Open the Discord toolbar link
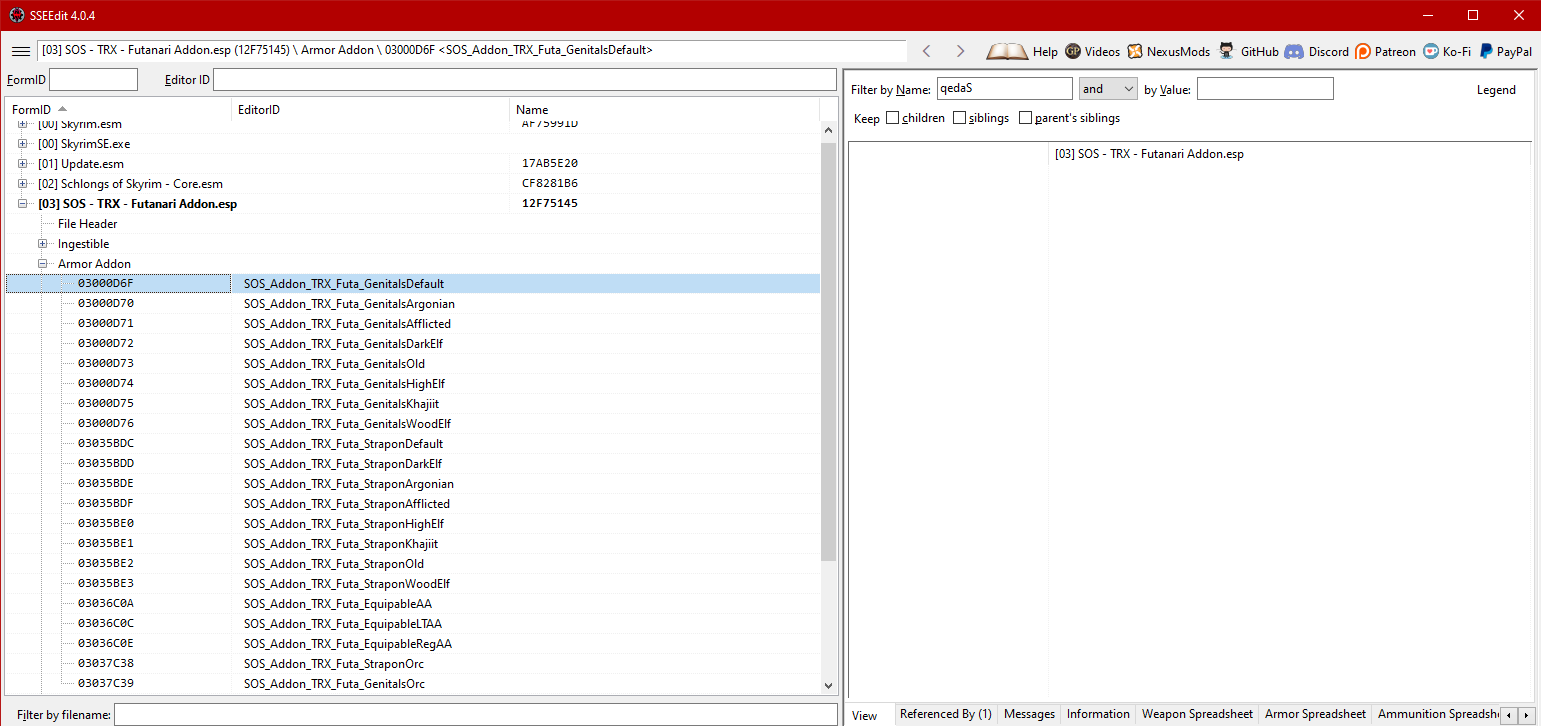 pos(1316,51)
